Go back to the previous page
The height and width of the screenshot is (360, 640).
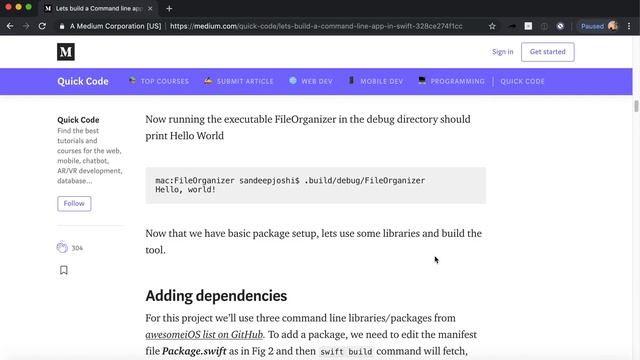pos(10,26)
